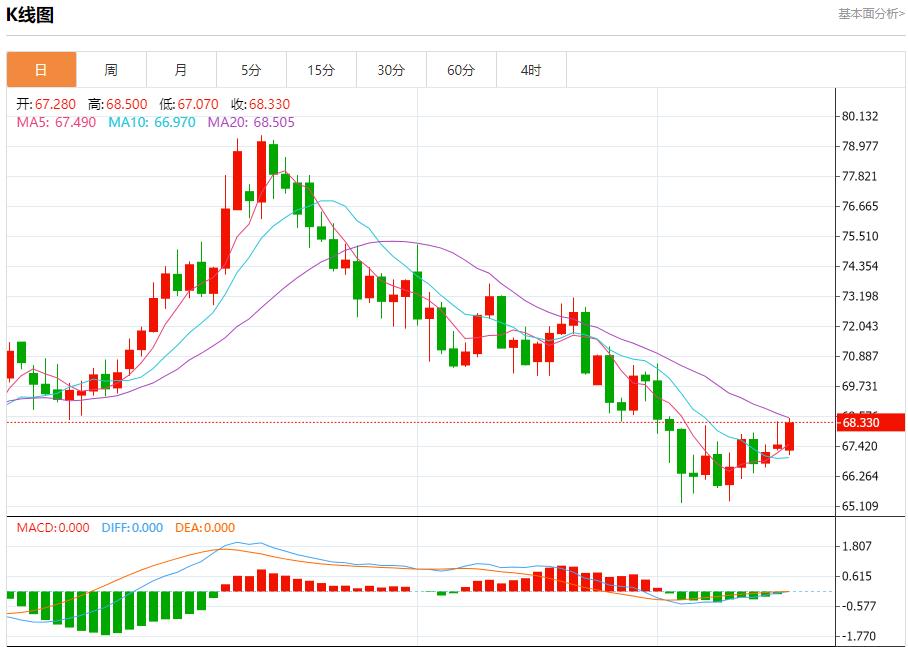Switch to the 周 weekly tab
The height and width of the screenshot is (647, 908).
[111, 70]
